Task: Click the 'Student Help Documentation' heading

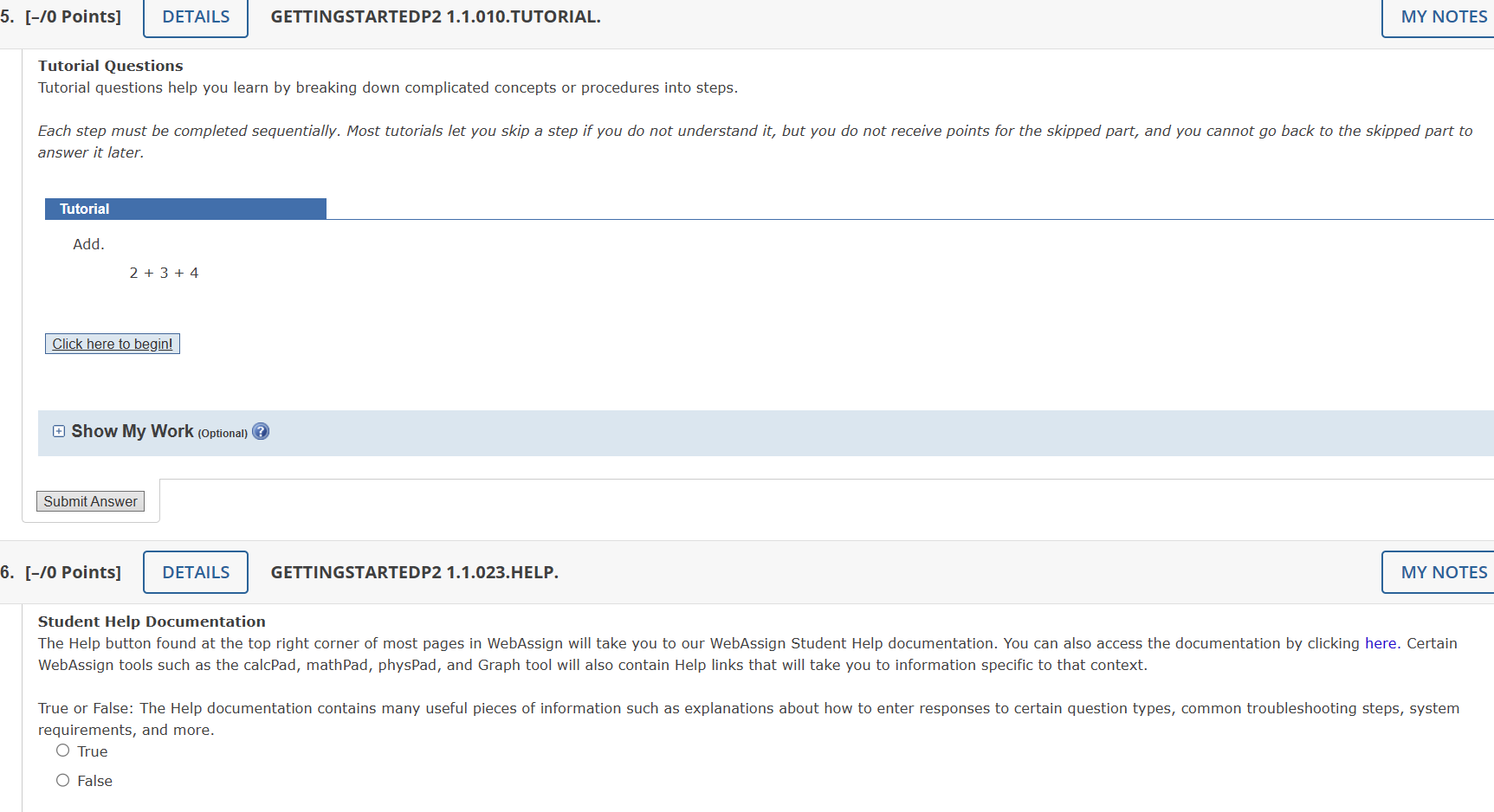Action: pos(152,622)
